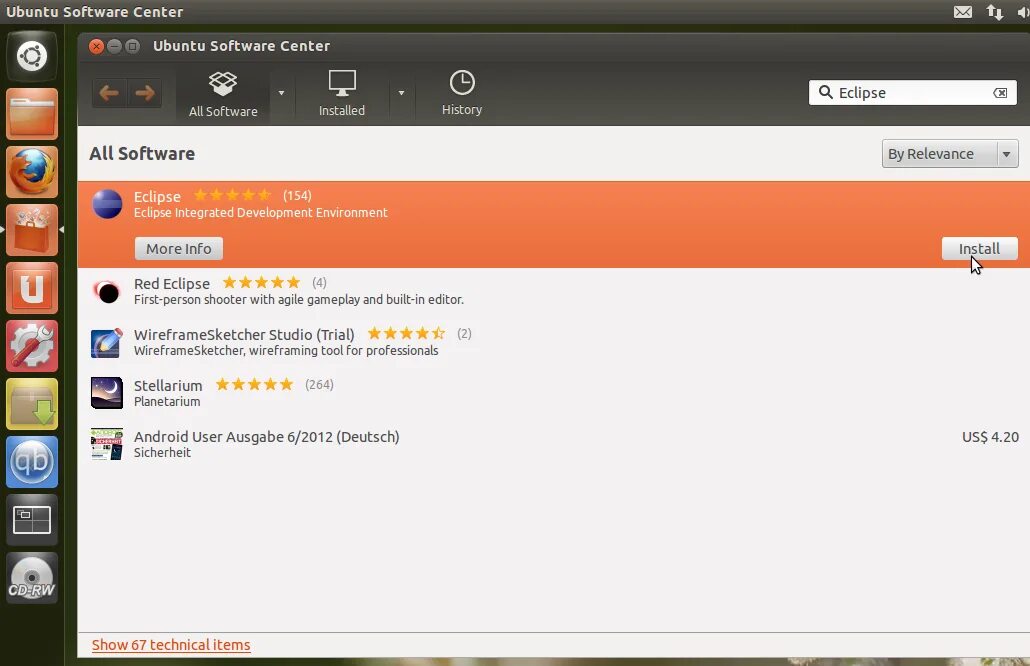Open Ubuntu One launcher icon

(32, 288)
